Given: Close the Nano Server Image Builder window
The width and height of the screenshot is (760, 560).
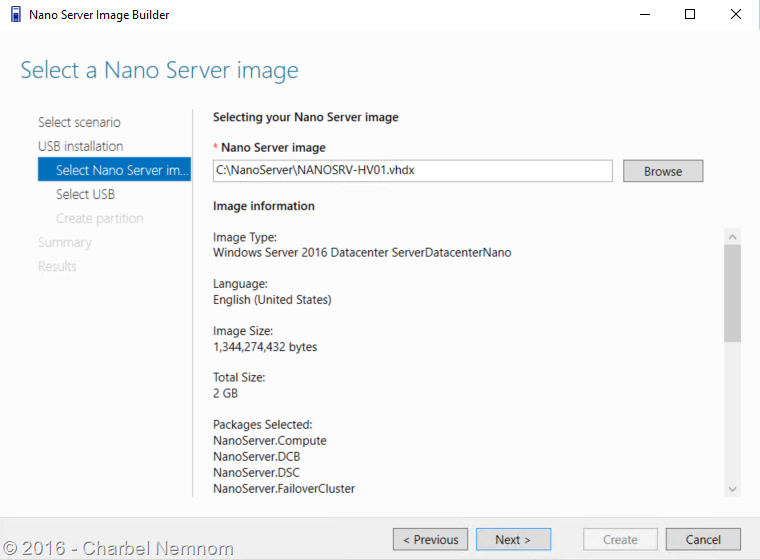Looking at the screenshot, I should pyautogui.click(x=735, y=15).
